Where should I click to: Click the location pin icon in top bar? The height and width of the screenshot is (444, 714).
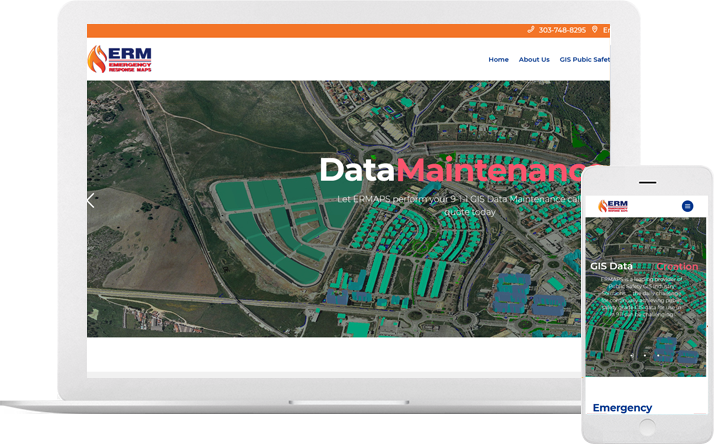pos(595,30)
